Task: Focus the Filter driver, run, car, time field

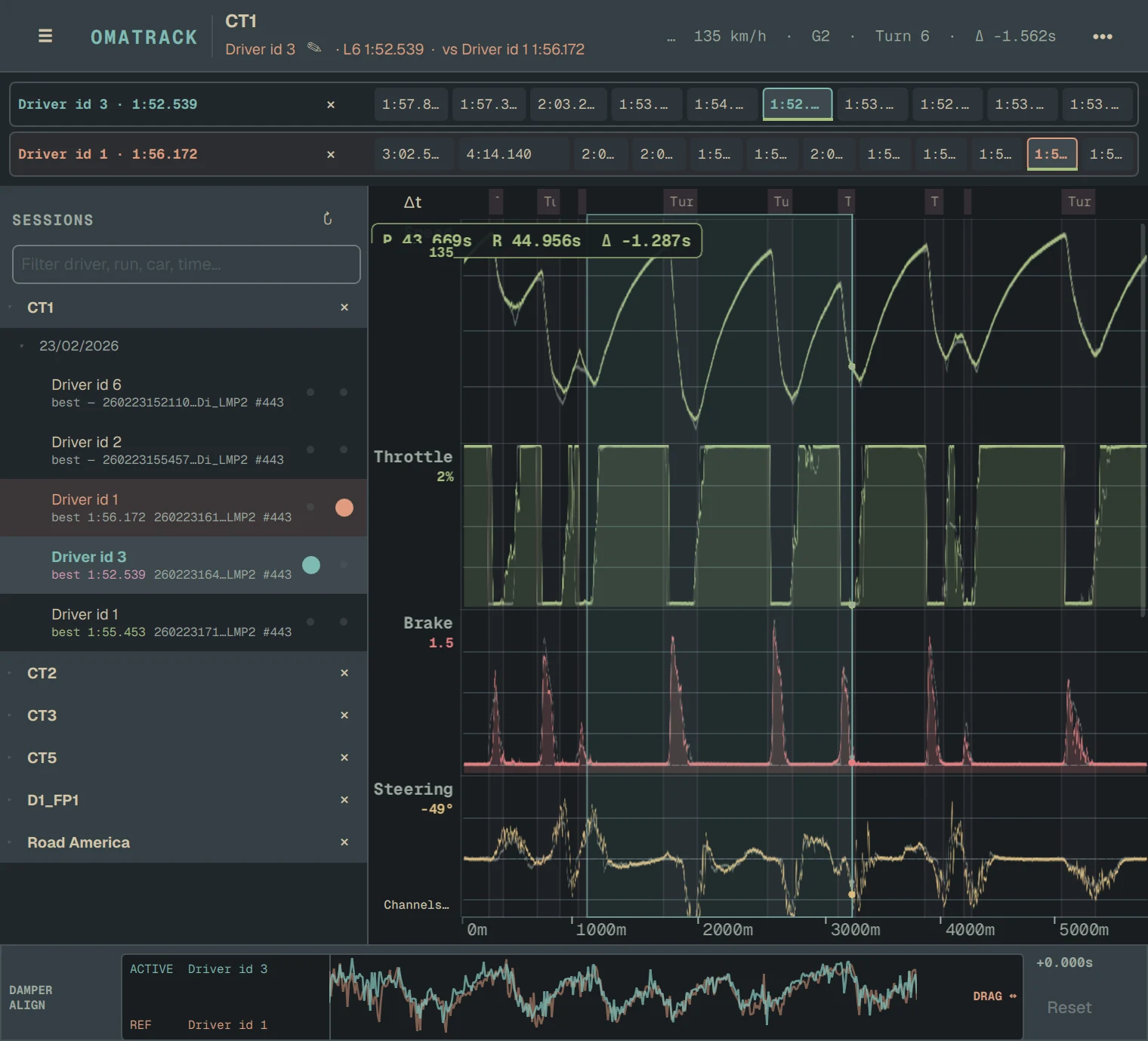Action: (187, 264)
